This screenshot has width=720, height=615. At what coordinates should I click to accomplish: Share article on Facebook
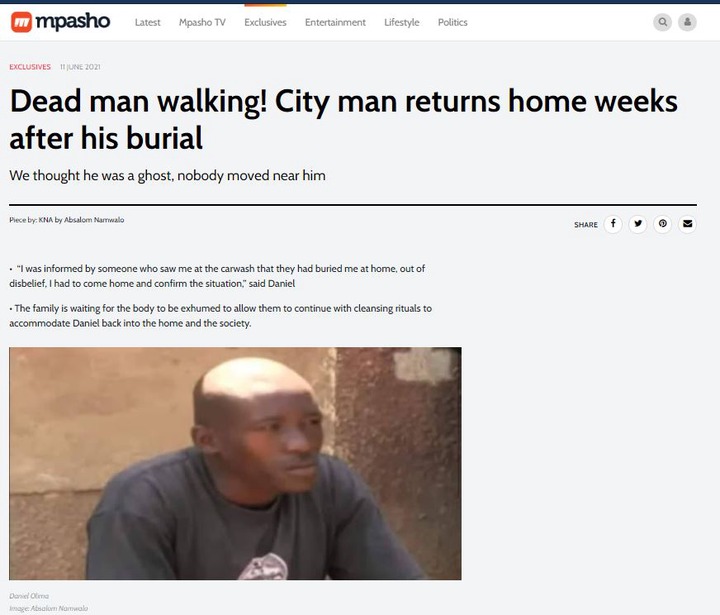(613, 224)
